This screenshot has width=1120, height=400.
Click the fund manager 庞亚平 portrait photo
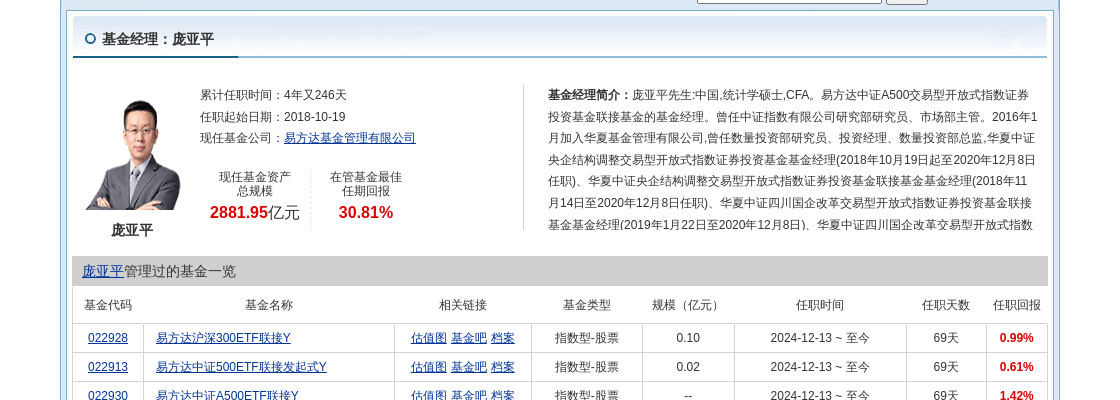tap(133, 155)
